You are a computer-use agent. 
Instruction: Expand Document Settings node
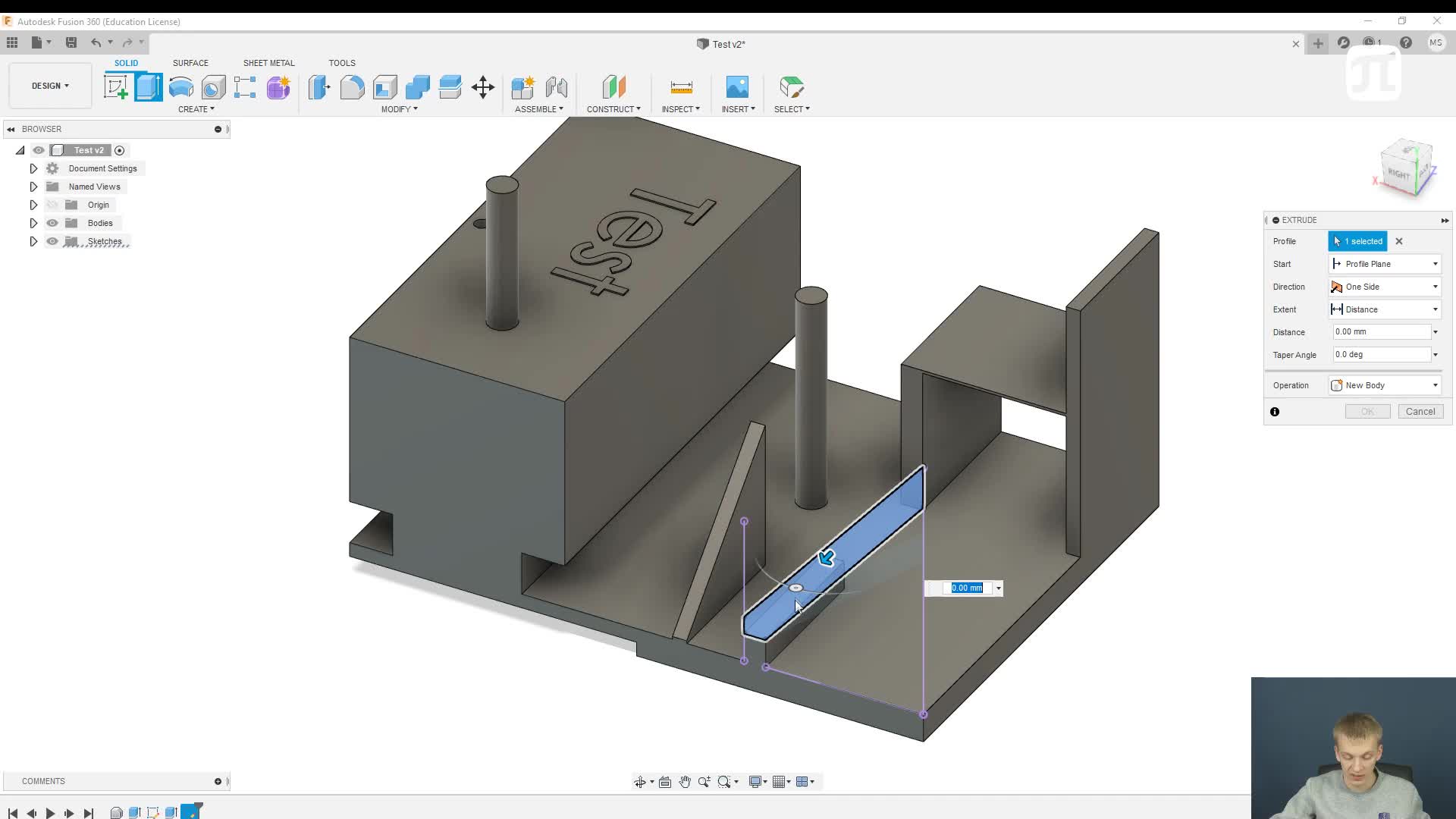coord(33,168)
